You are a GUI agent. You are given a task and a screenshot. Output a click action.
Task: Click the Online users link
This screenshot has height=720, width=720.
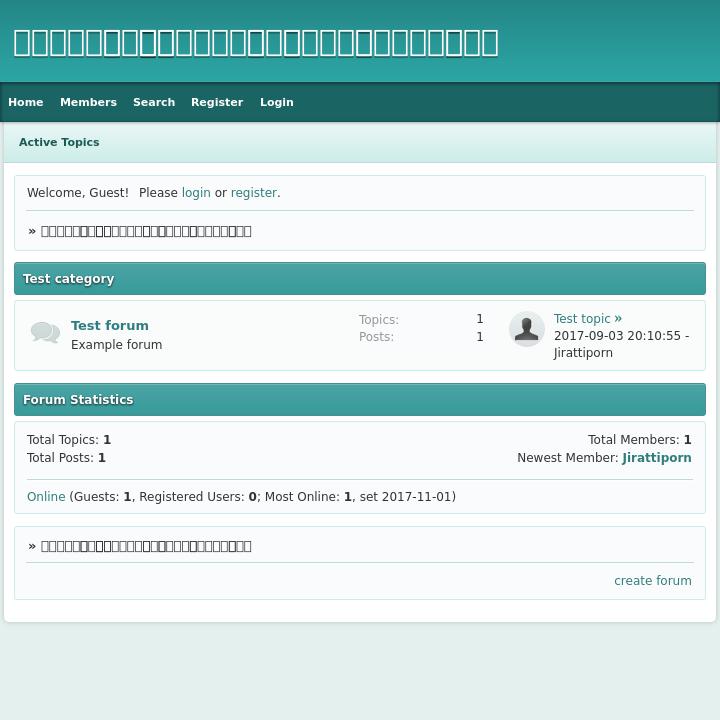(x=46, y=497)
